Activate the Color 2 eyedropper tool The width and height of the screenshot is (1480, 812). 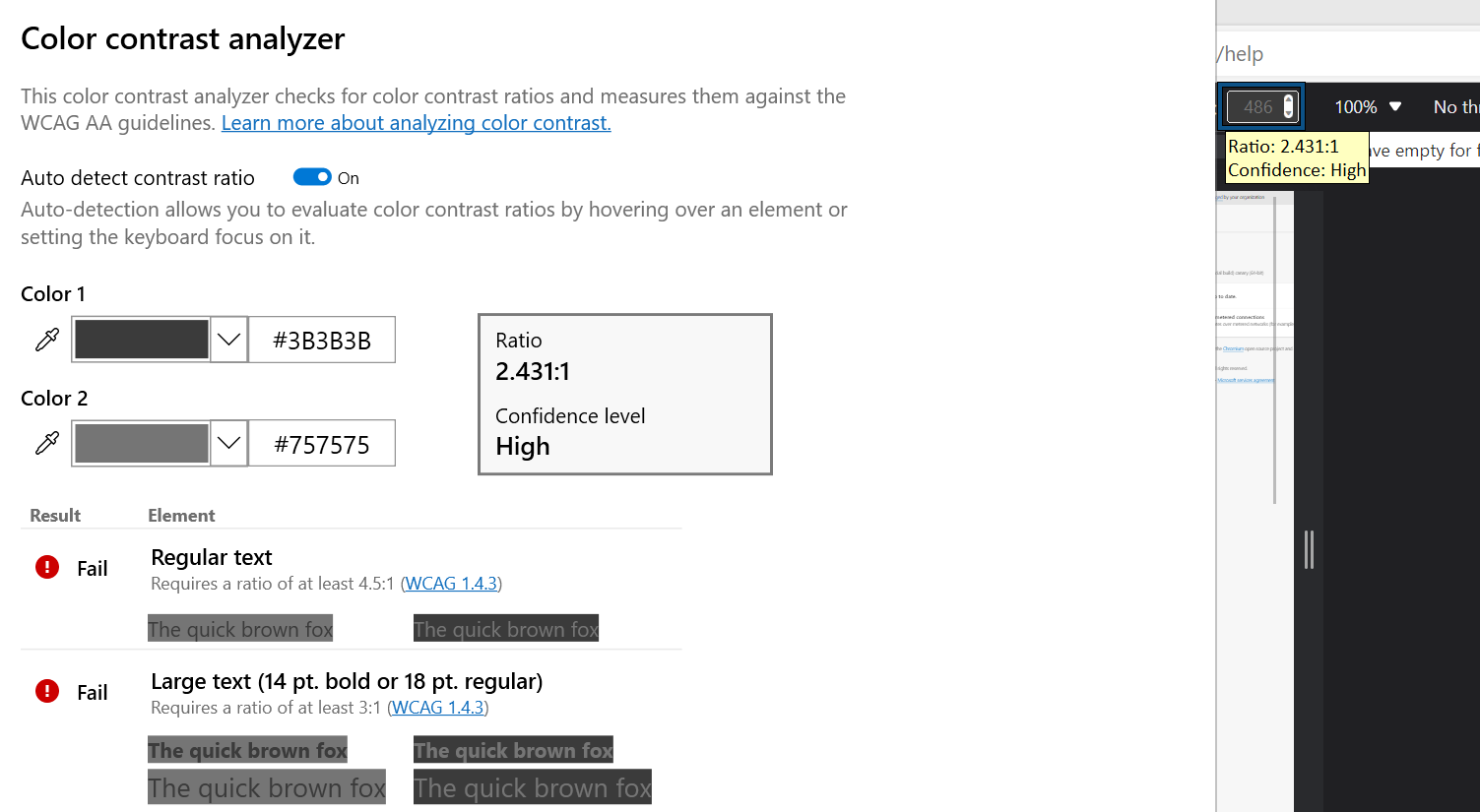(45, 442)
